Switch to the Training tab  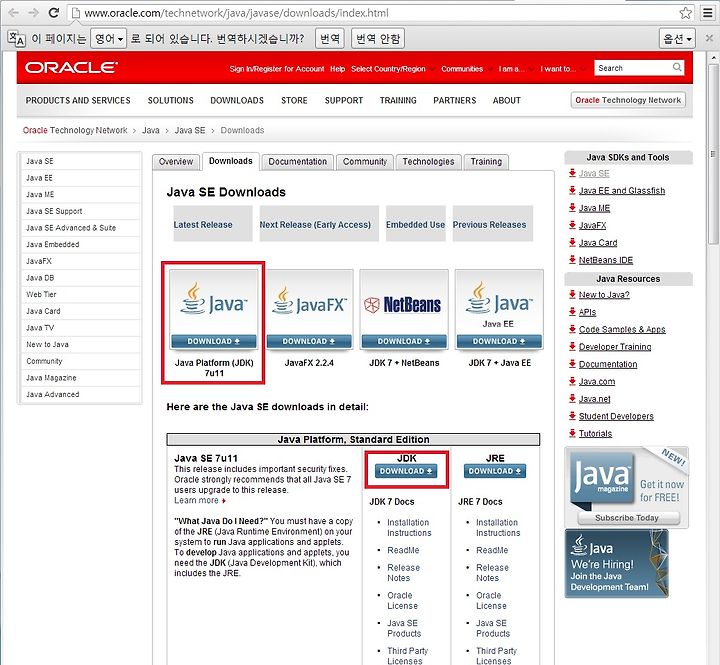pos(486,162)
